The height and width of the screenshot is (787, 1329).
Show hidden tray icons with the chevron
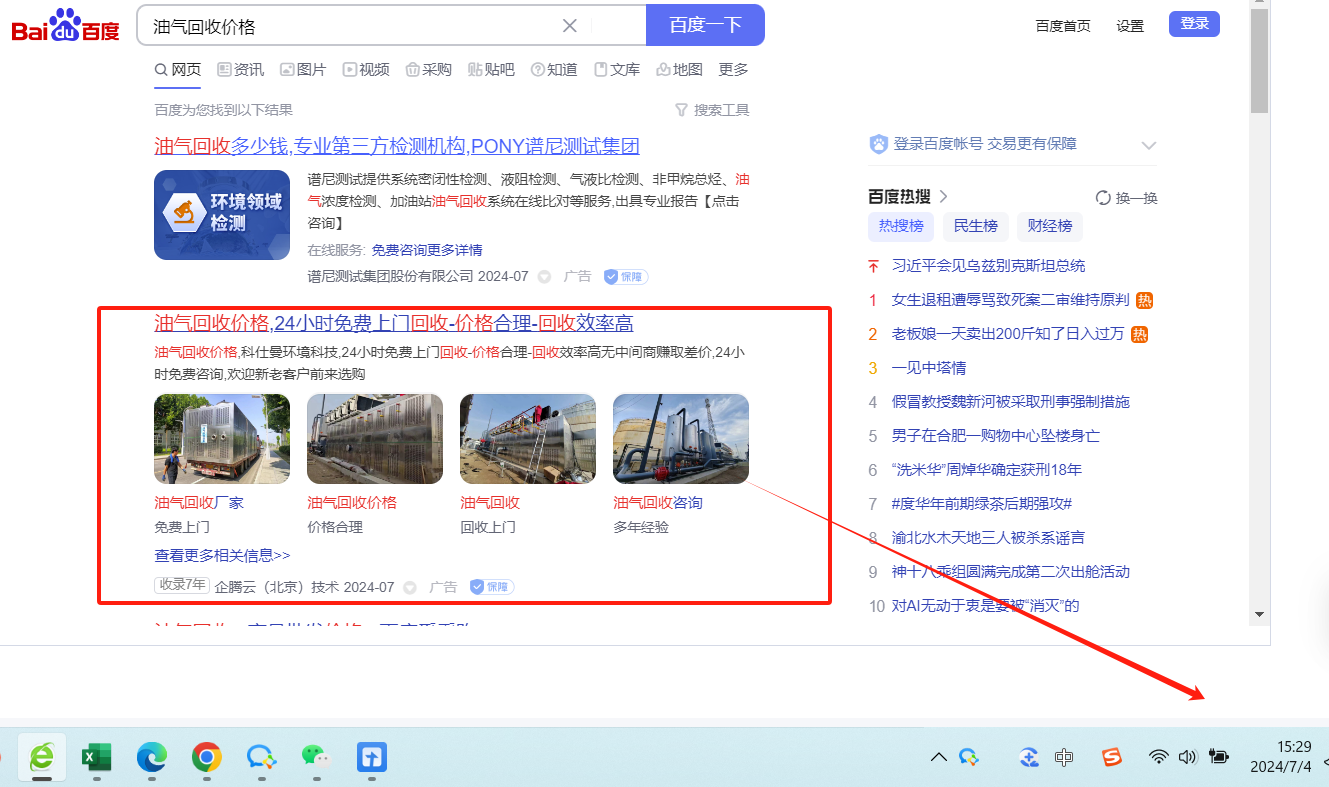pos(938,757)
